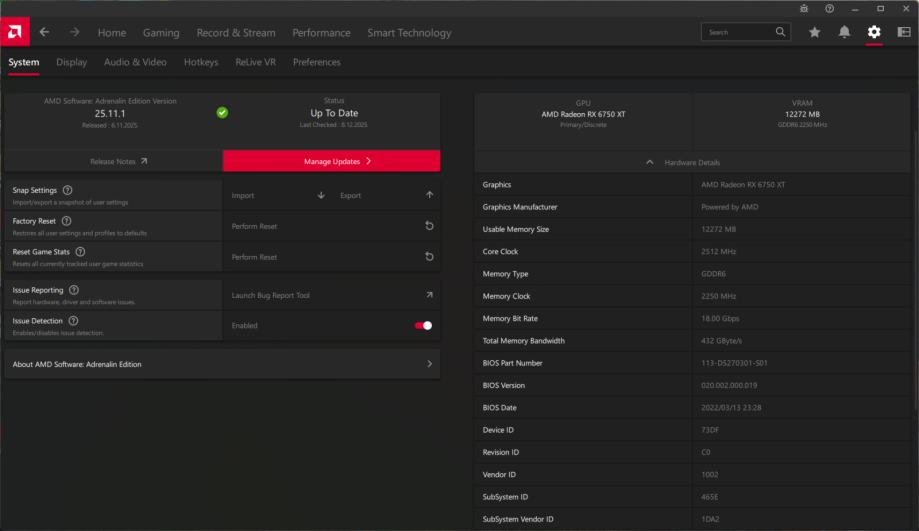Expand About AMD Software: Adrenalin Edition
Screen dimensions: 919x531
pos(222,364)
